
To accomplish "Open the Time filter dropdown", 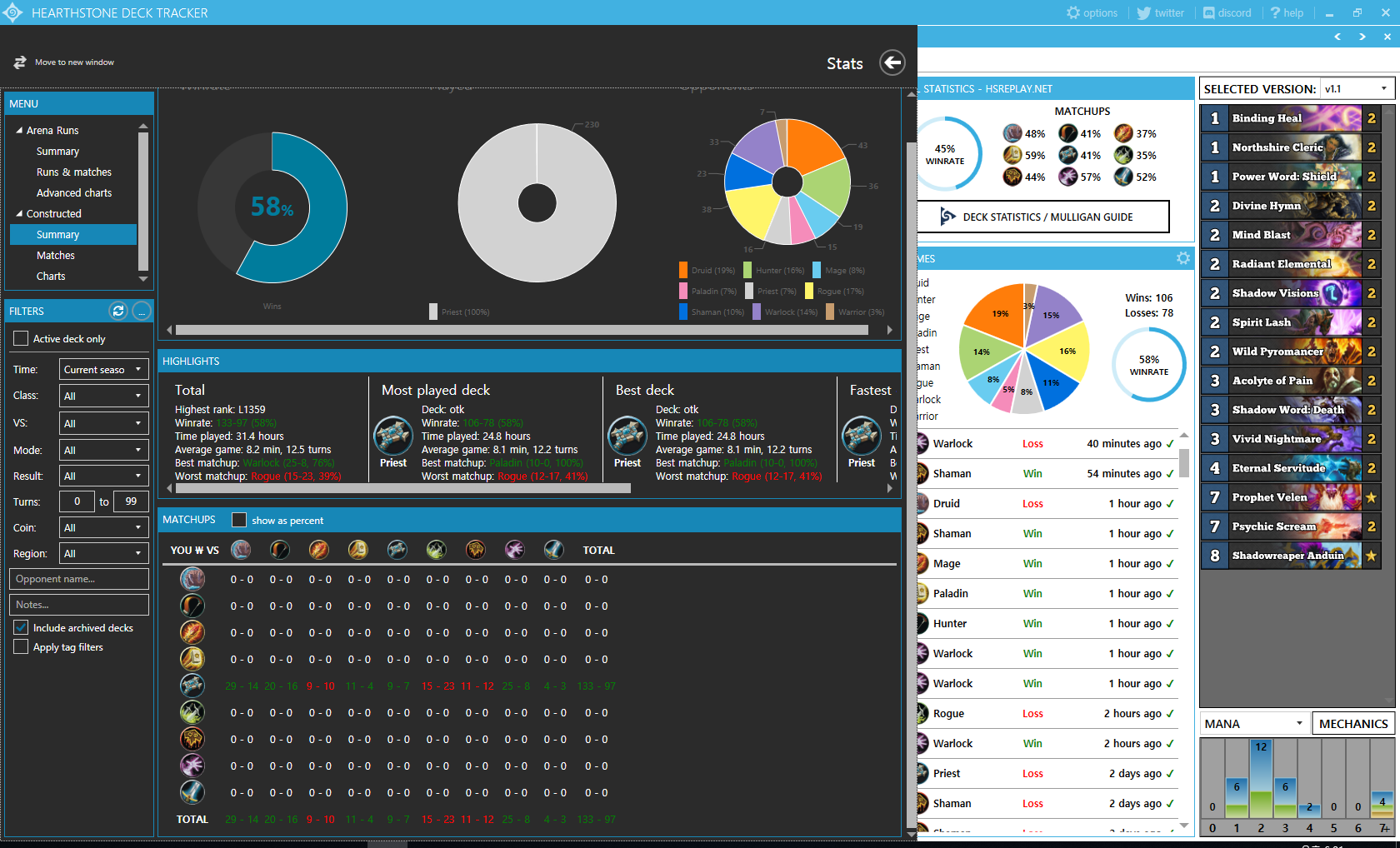I will [x=104, y=369].
